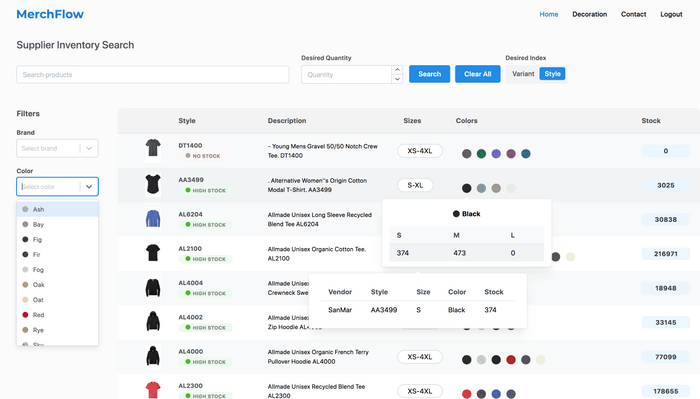
Task: Select the green swatch for DT1400
Action: [481, 154]
